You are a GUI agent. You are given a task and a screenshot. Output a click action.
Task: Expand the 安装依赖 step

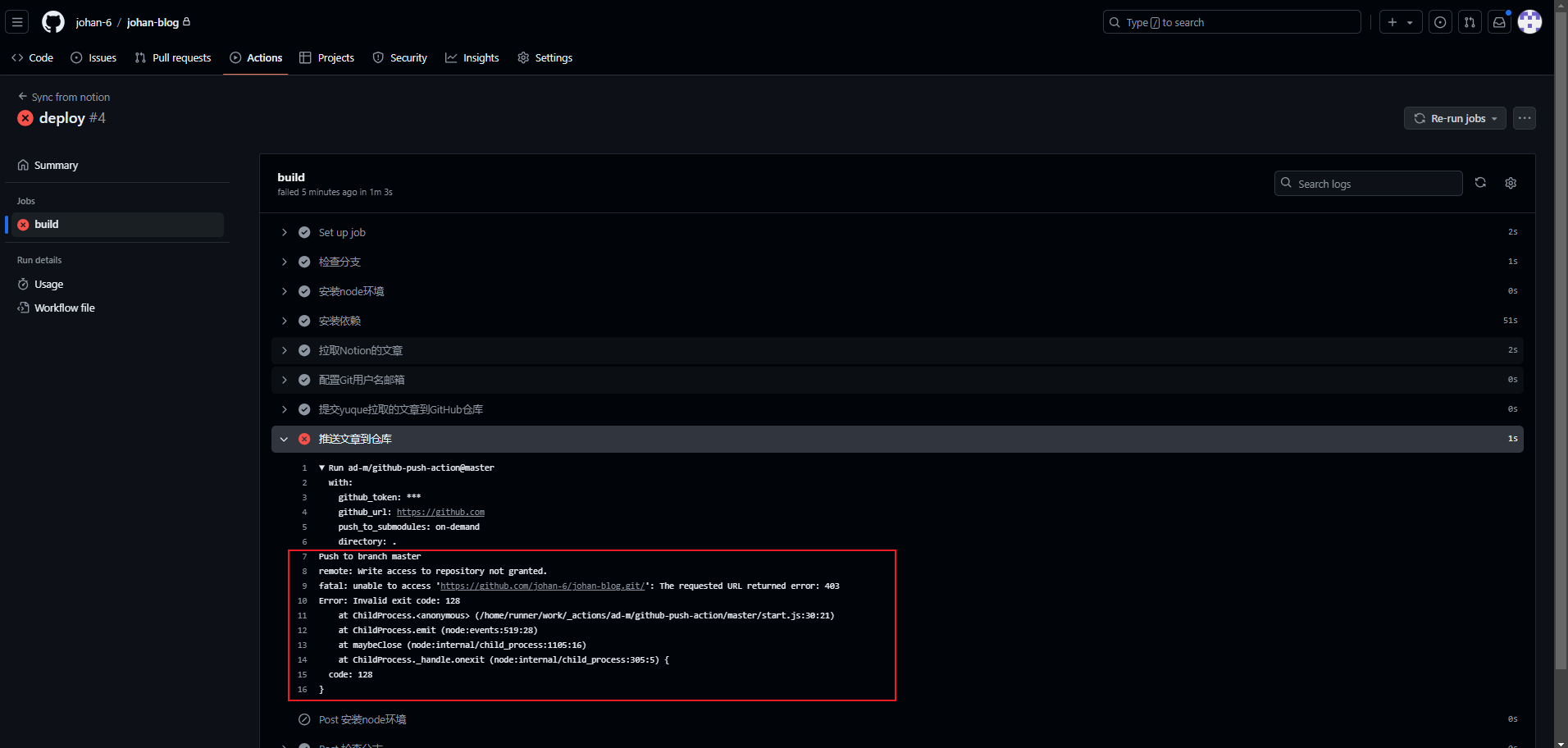(340, 321)
